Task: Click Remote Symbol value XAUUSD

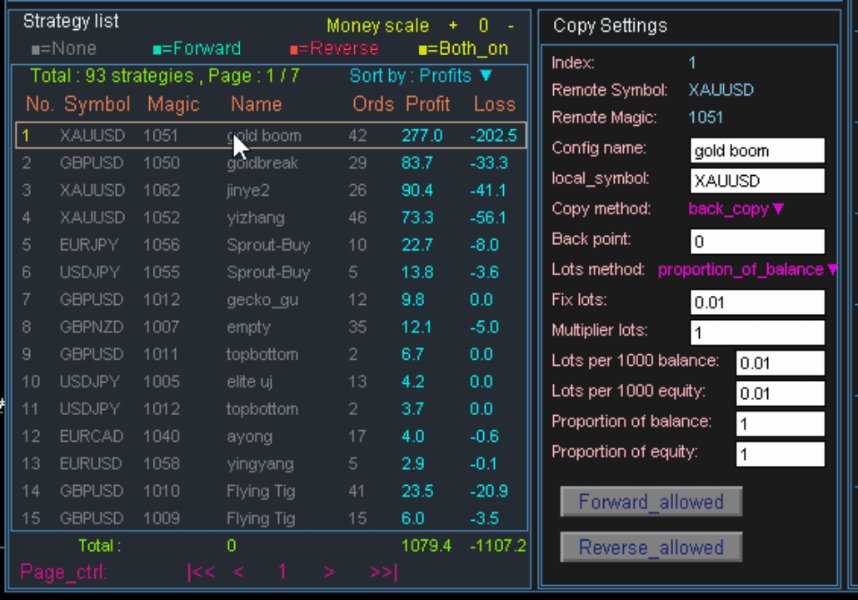Action: click(721, 90)
